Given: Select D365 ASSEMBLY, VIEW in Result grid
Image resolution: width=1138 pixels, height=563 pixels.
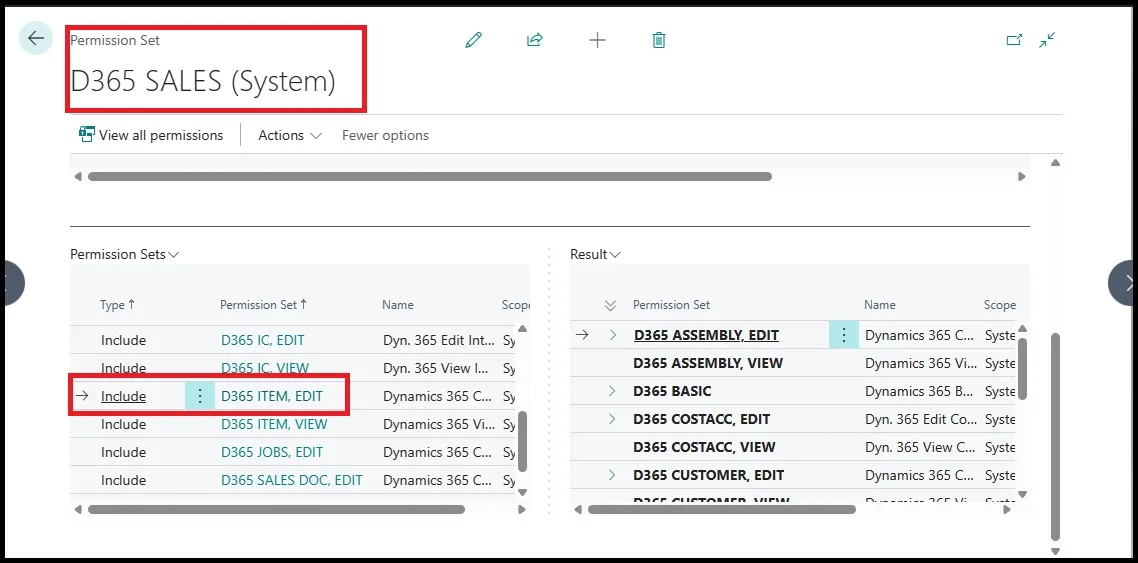Looking at the screenshot, I should coord(708,363).
